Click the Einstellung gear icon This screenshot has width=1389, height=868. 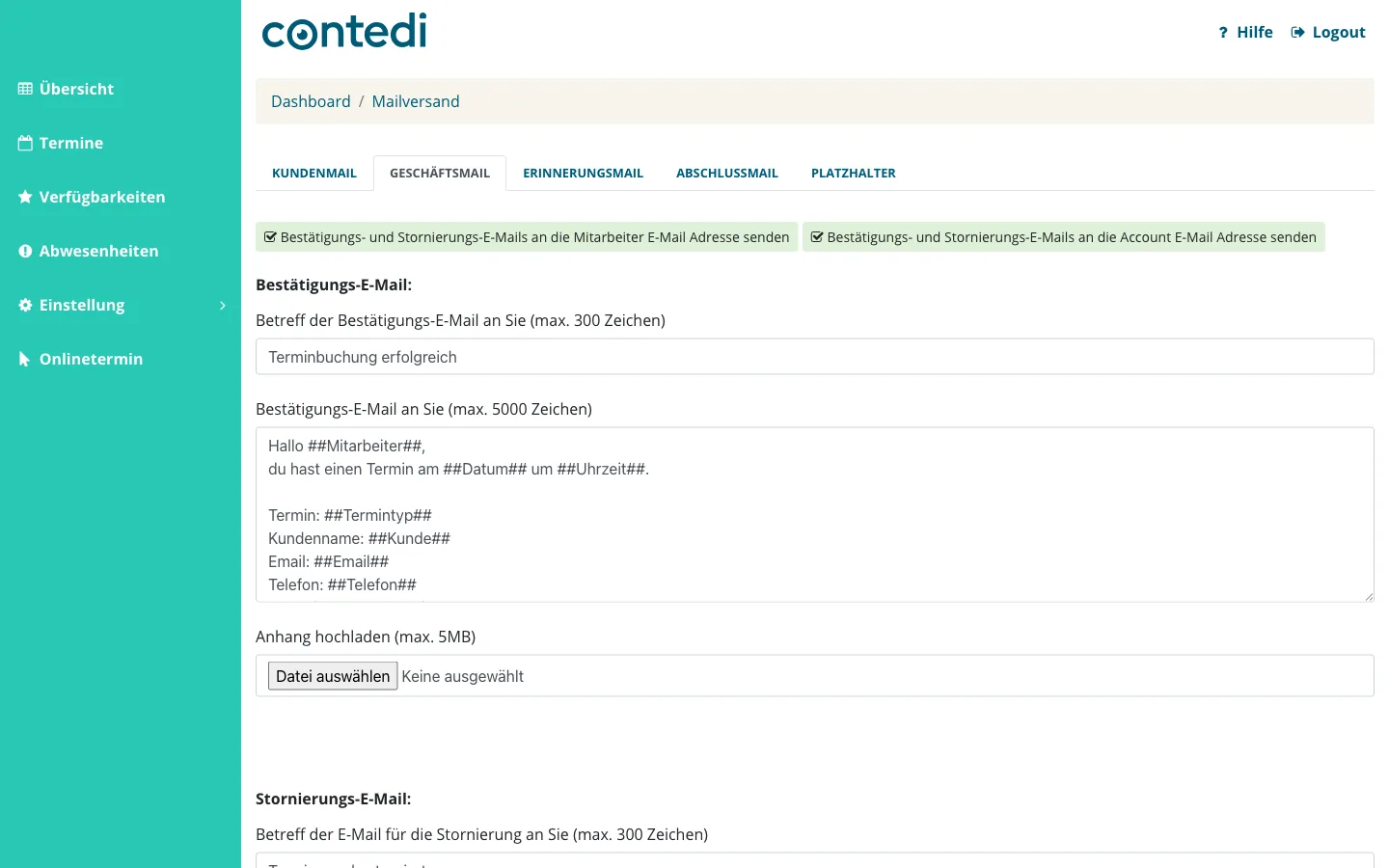tap(25, 305)
